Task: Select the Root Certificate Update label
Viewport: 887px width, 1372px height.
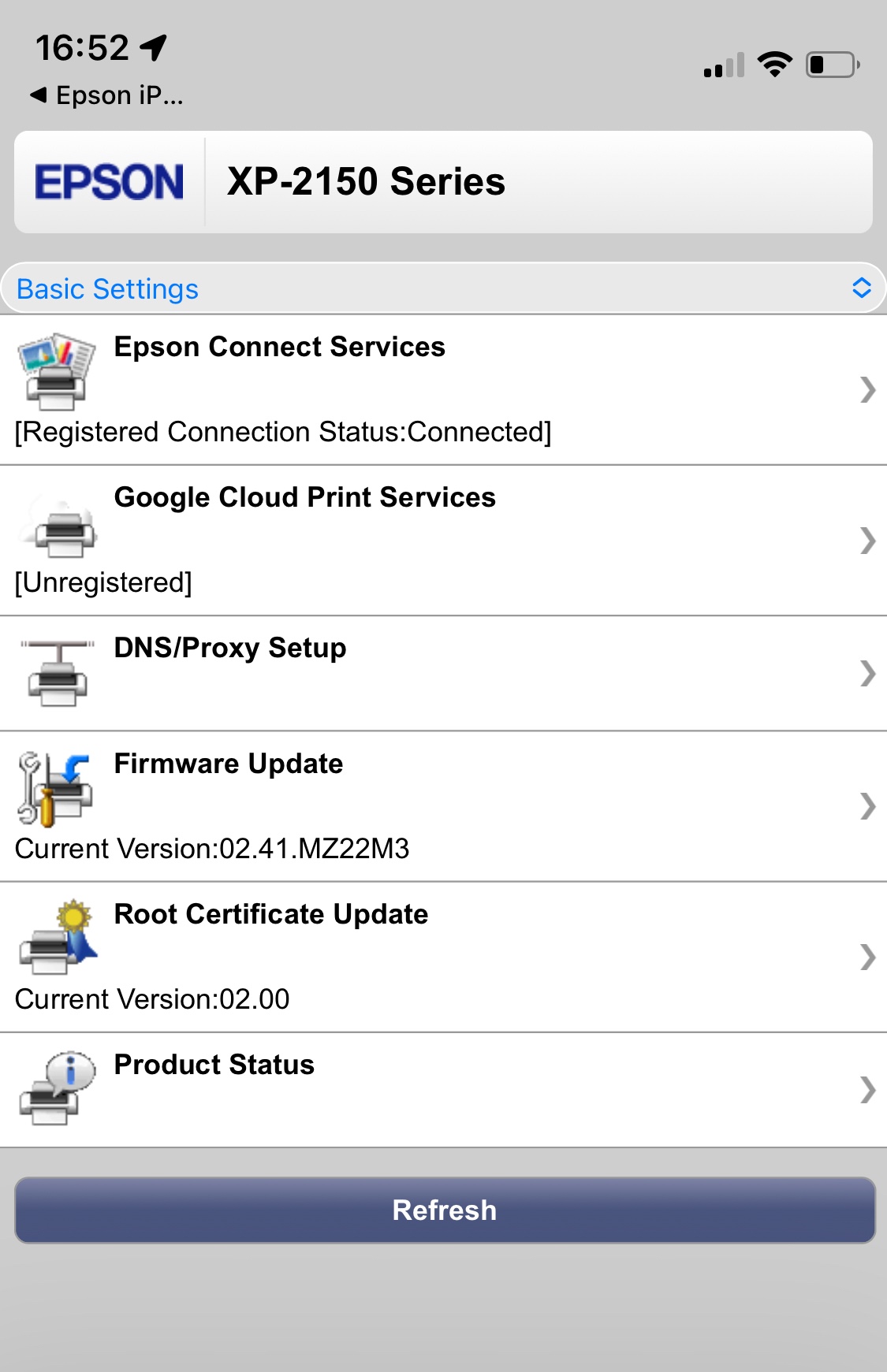Action: (271, 914)
